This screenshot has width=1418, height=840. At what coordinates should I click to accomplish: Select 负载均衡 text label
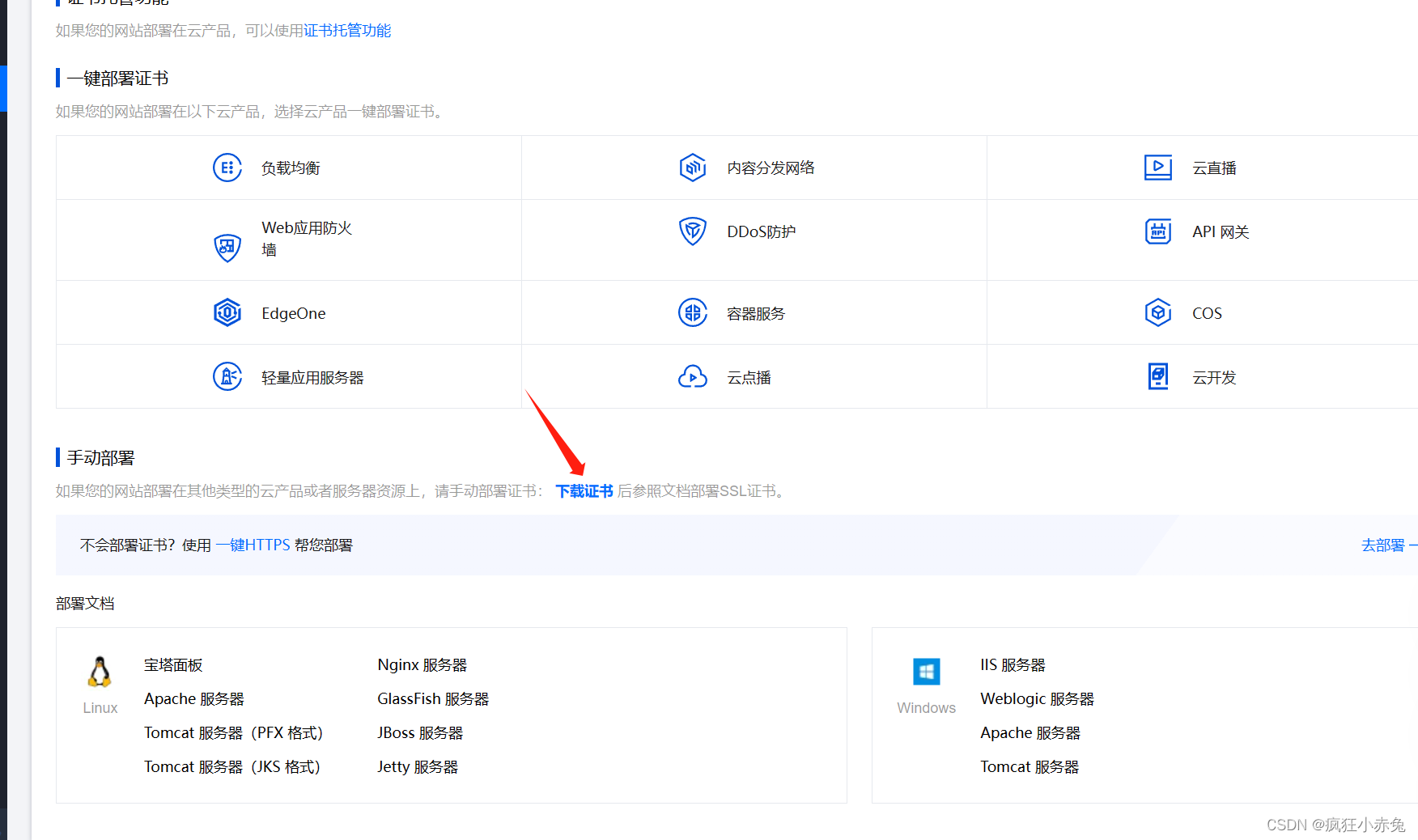click(x=291, y=168)
